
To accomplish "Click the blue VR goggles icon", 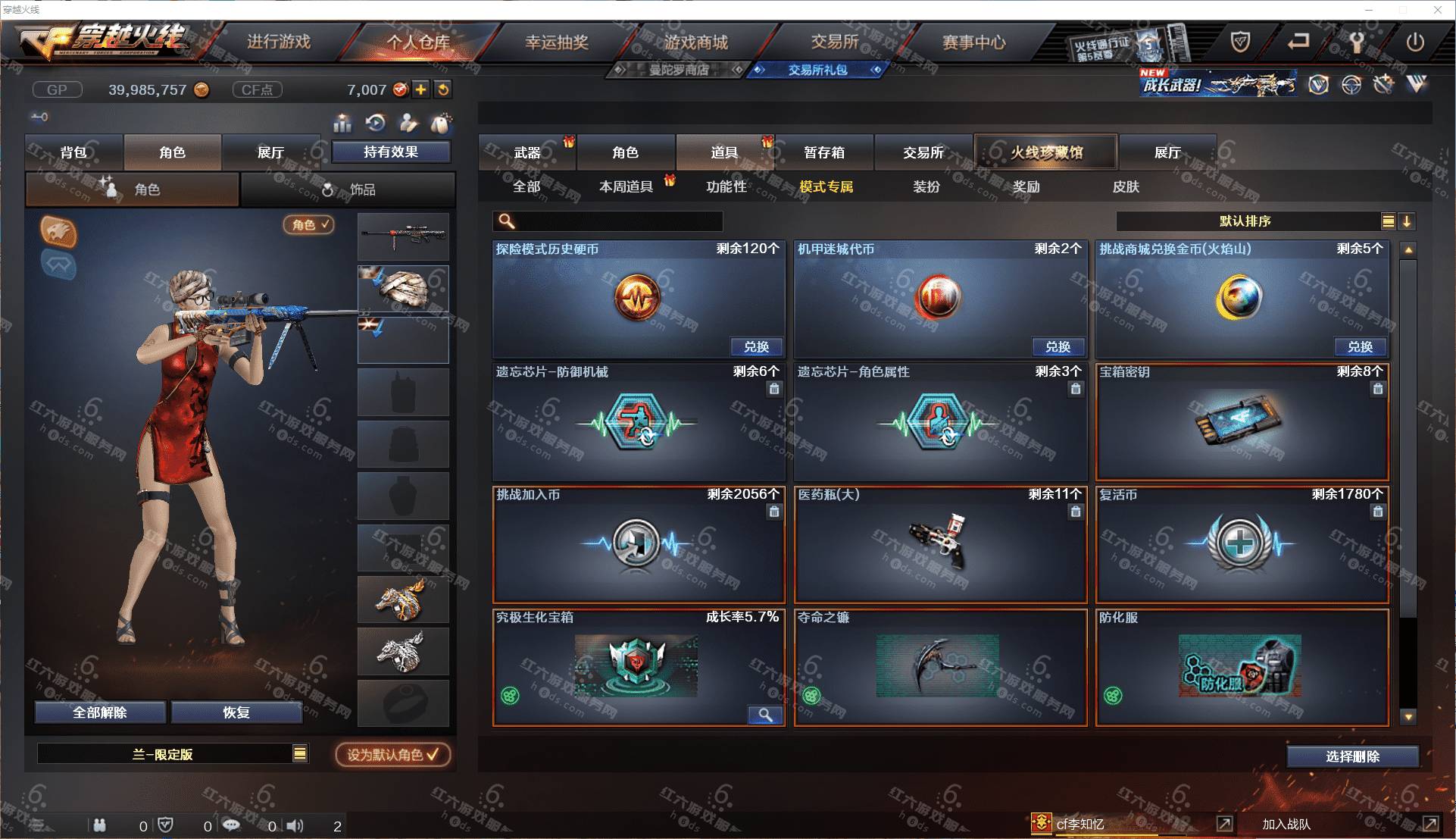I will [x=59, y=265].
